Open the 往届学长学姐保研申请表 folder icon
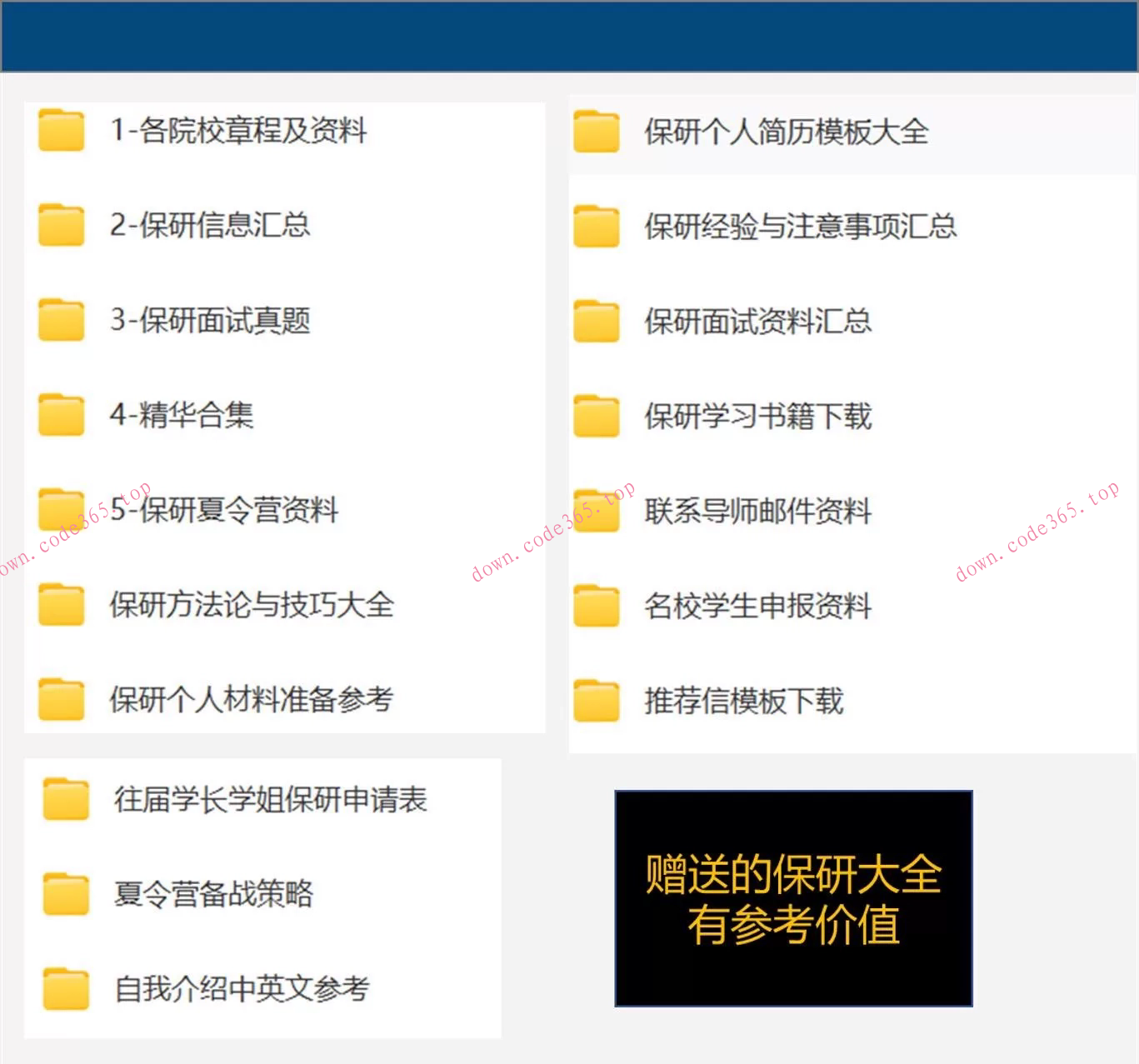The width and height of the screenshot is (1139, 1064). point(65,801)
